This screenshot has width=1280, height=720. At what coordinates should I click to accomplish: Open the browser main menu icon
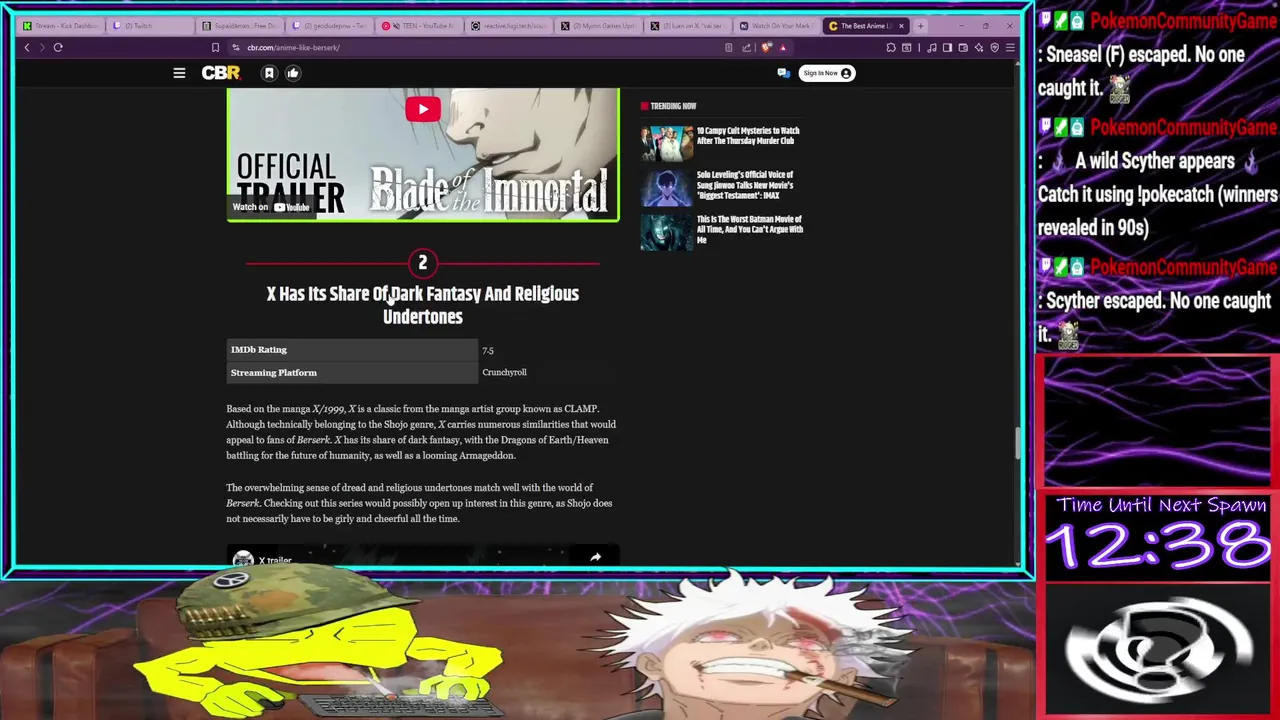1010,47
